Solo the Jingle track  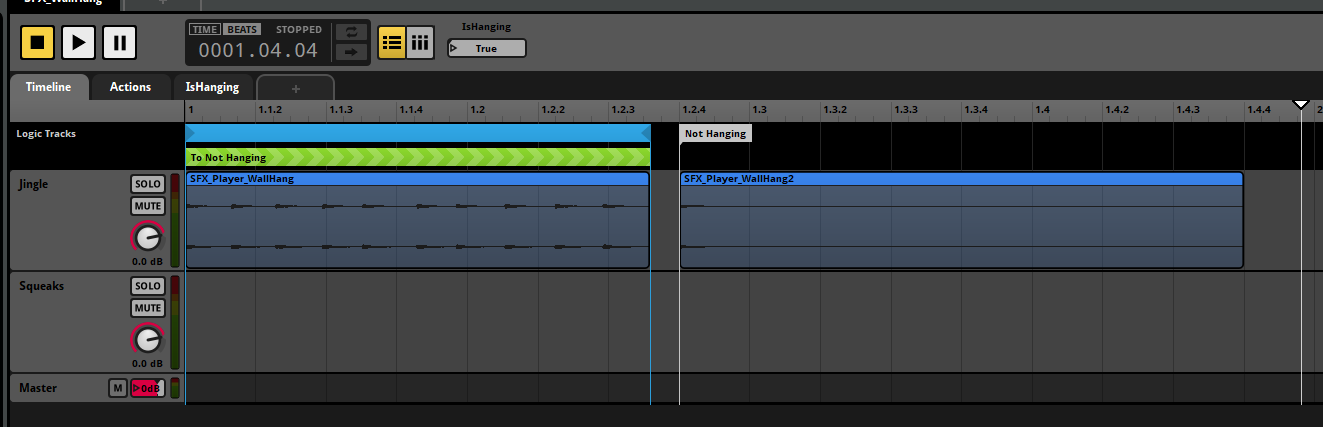(x=147, y=184)
